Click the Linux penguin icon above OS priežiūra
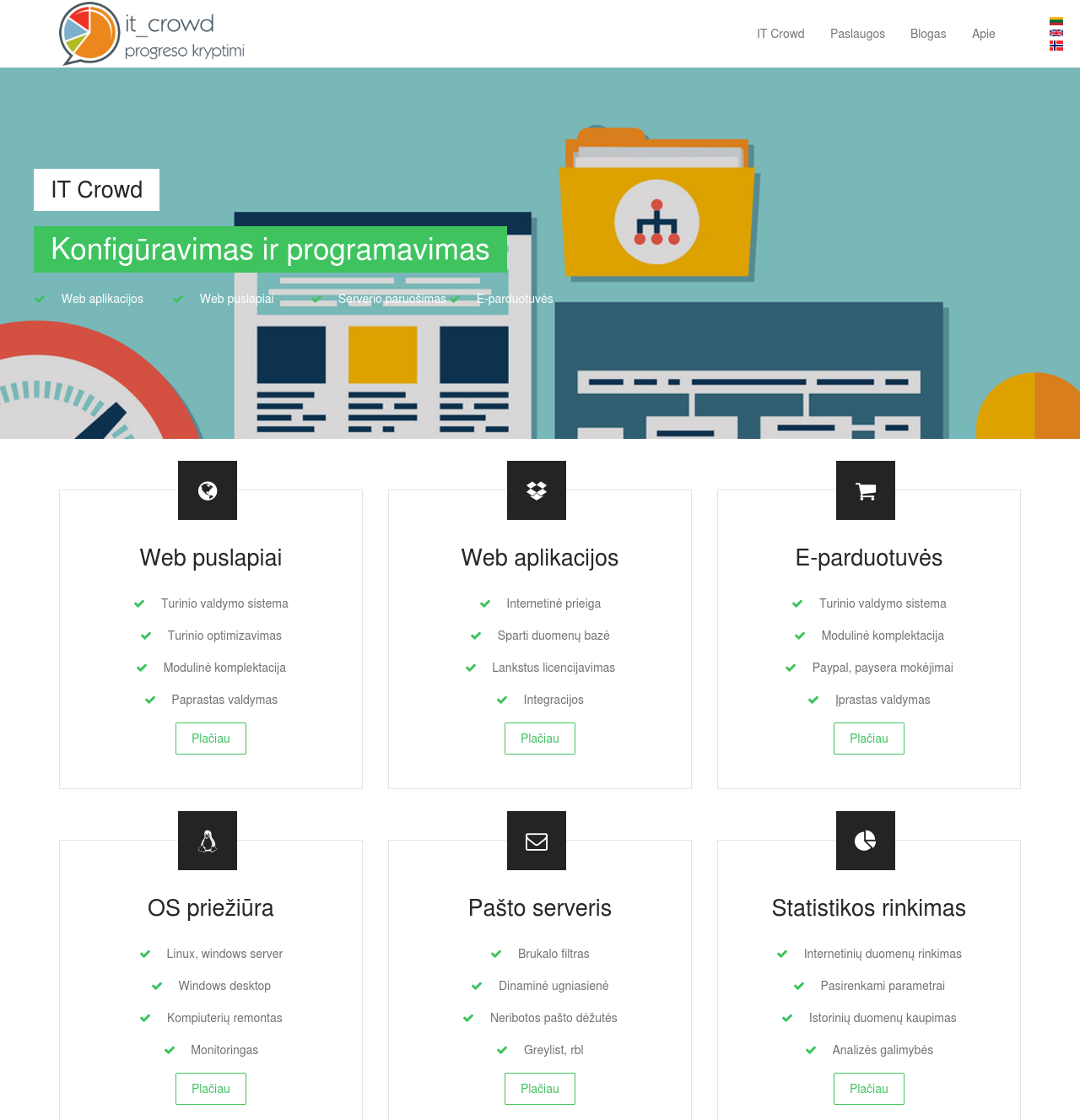 coord(208,841)
